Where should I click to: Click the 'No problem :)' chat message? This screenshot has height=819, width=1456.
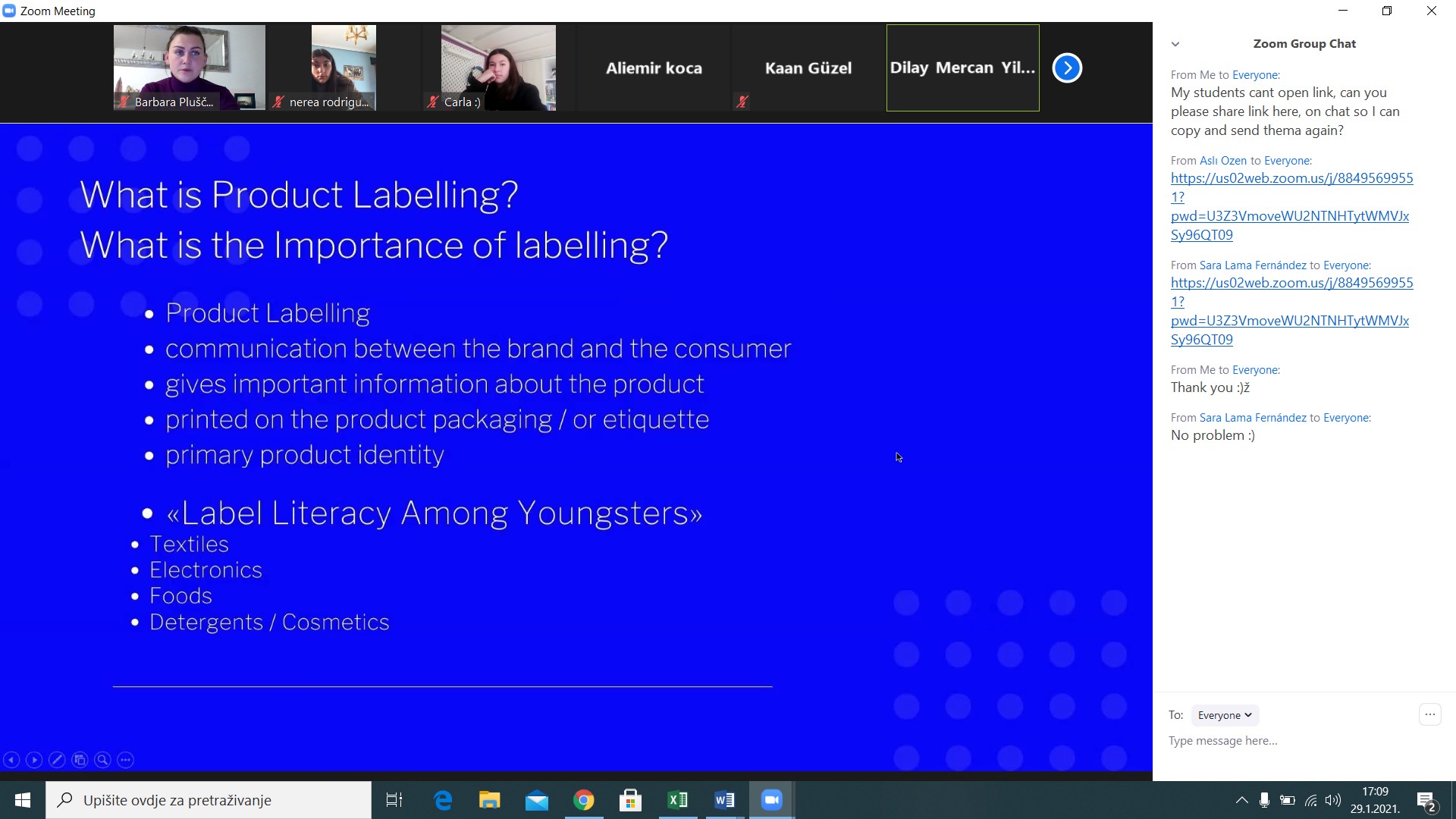1213,435
